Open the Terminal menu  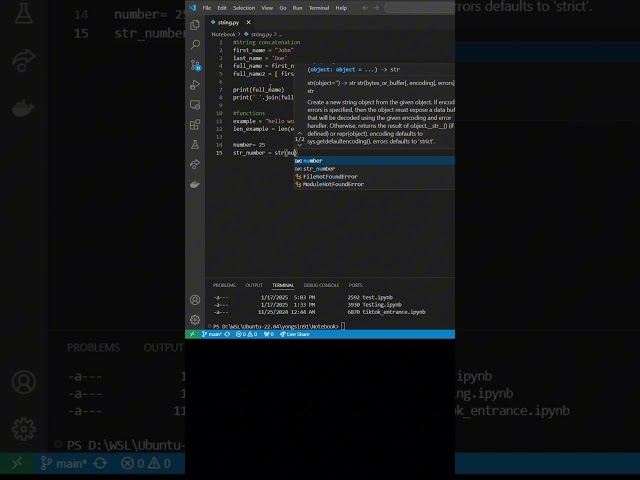tap(319, 8)
